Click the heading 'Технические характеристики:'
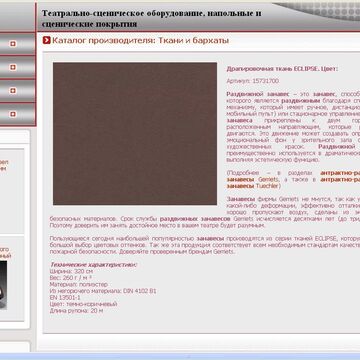Image resolution: width=360 pixels, height=360 pixels. click(94, 264)
